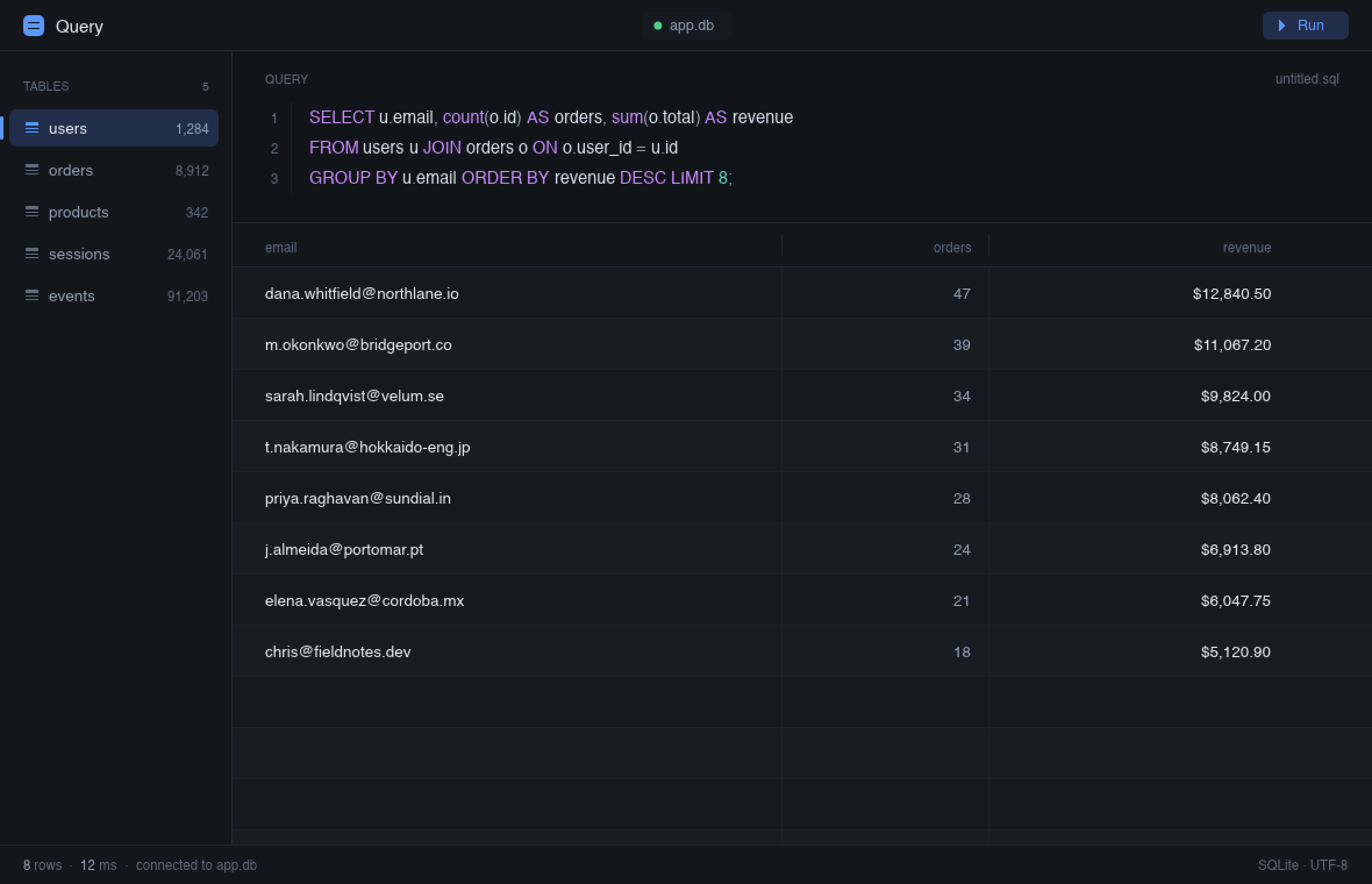
Task: Click the 12 ms timing in status bar
Action: [98, 865]
